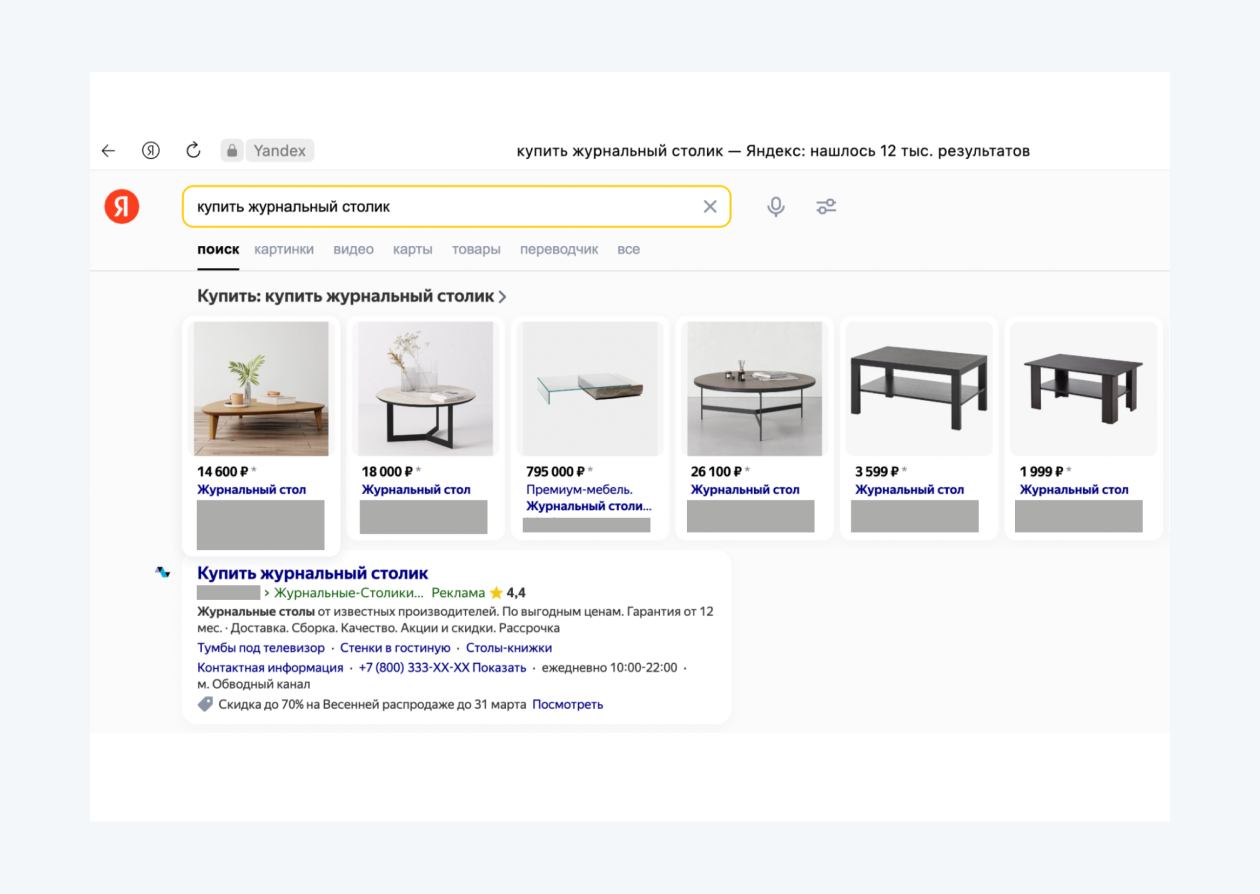Expand 'Купить: купить журнальный столик' chevron
1260x894 pixels.
503,297
